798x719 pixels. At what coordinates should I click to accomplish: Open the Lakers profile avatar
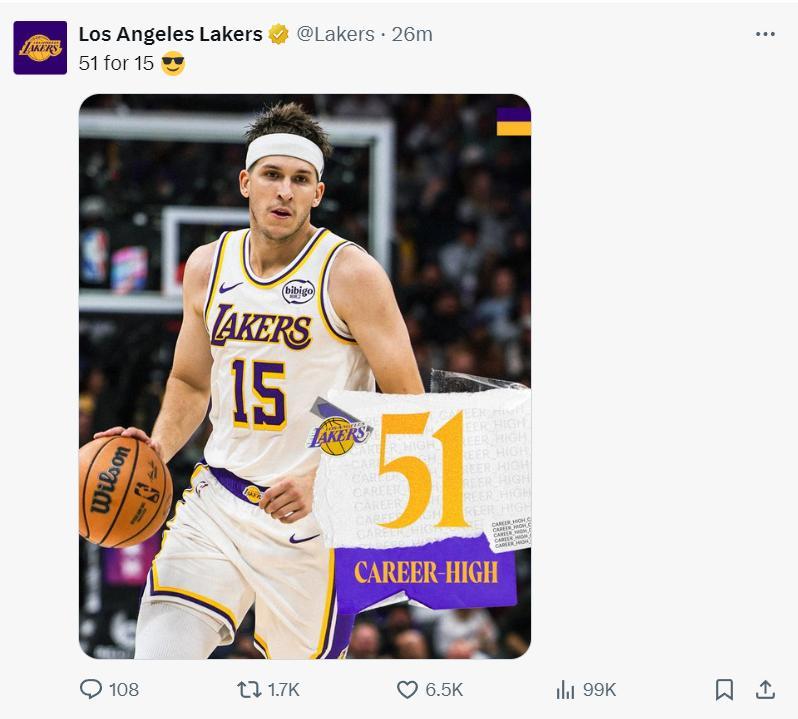(x=40, y=47)
